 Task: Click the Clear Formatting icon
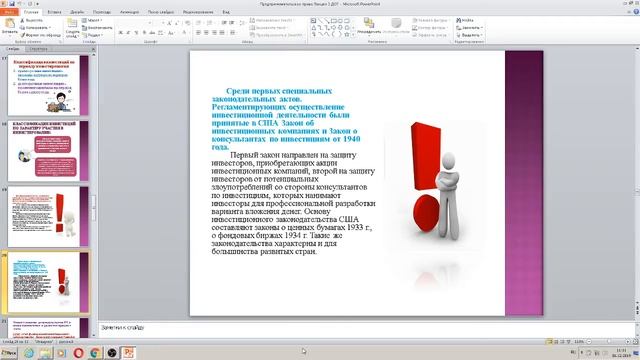click(187, 23)
